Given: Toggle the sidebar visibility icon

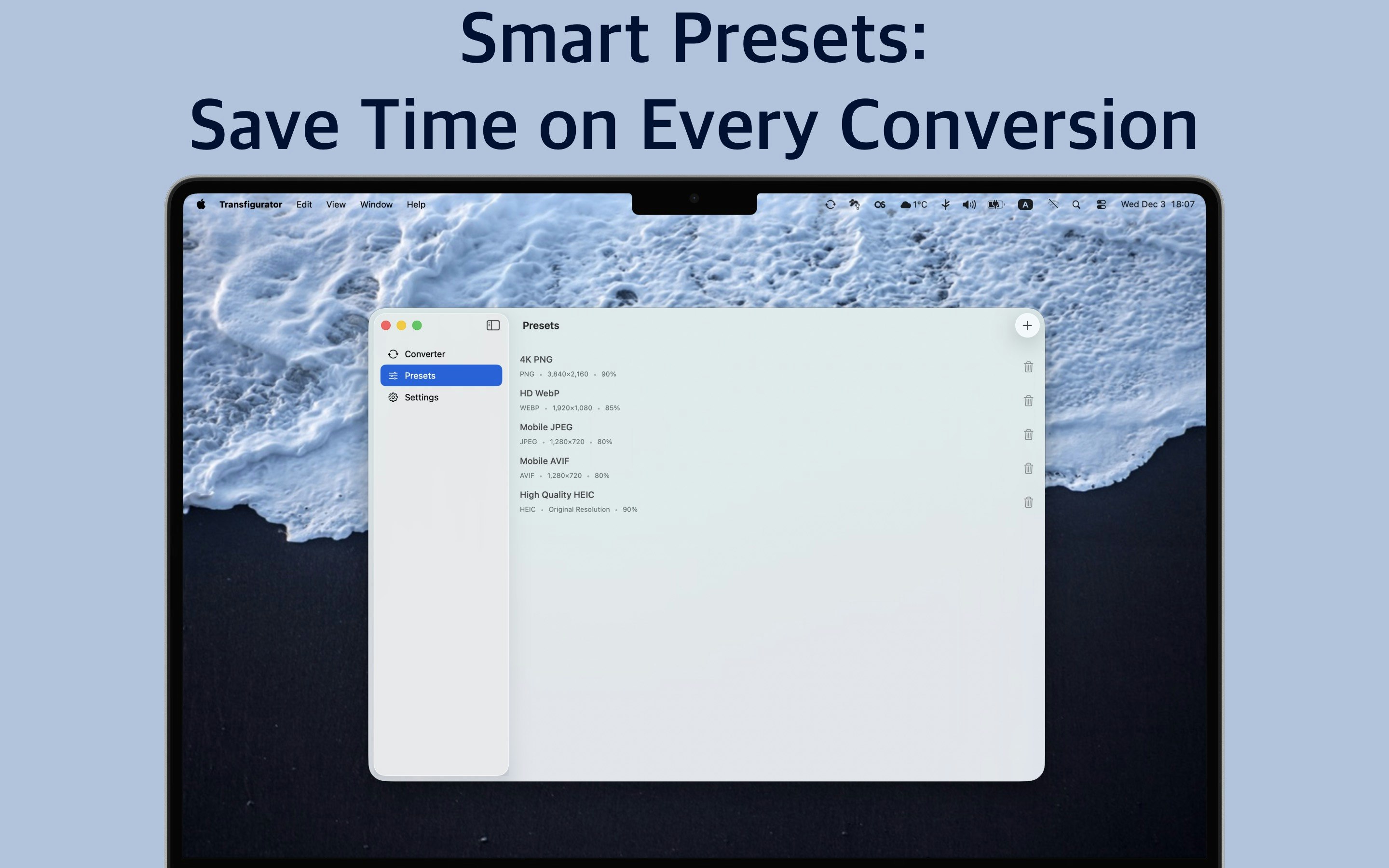Looking at the screenshot, I should tap(492, 325).
